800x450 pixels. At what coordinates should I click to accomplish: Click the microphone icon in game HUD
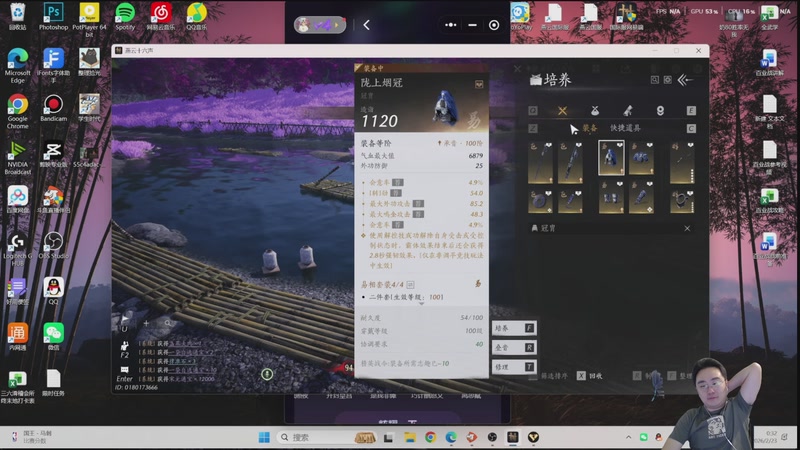tap(267, 374)
